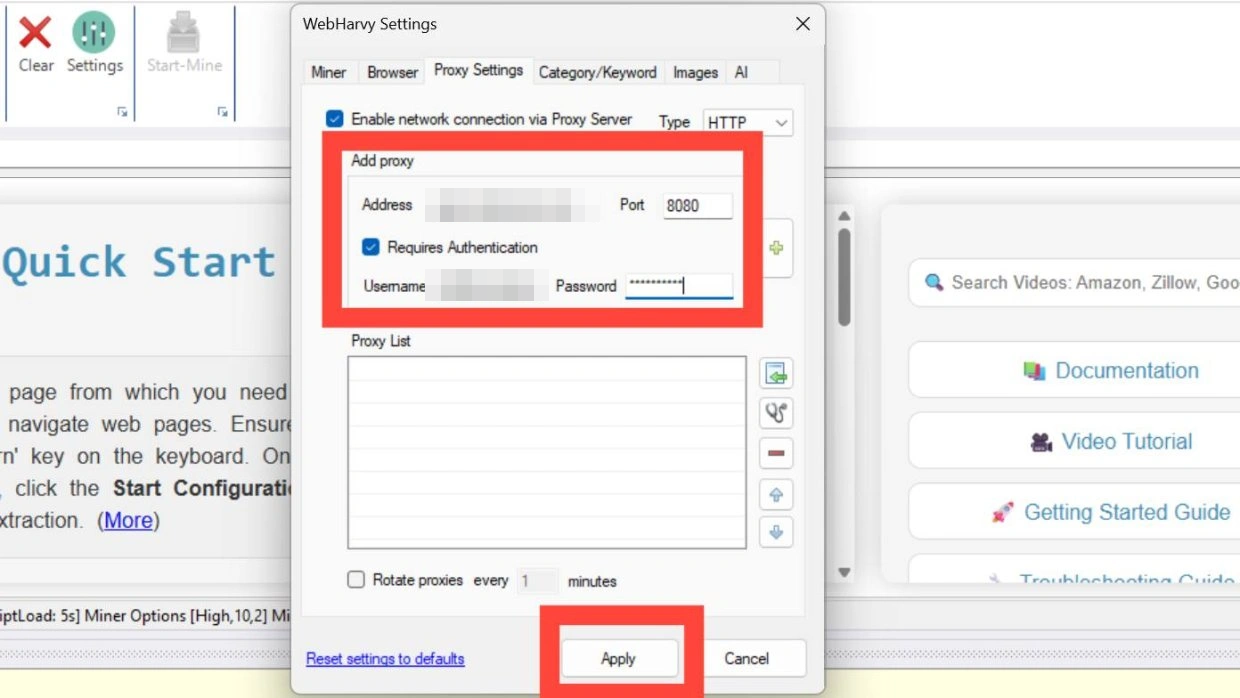The image size is (1240, 698).
Task: Click the books icon next to Documentation
Action: [1034, 371]
